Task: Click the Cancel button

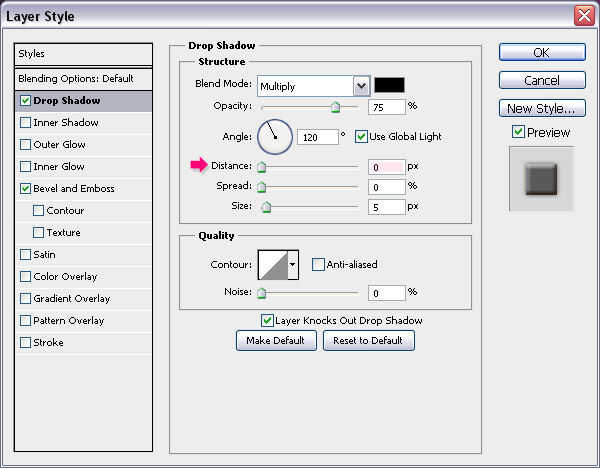Action: (542, 80)
